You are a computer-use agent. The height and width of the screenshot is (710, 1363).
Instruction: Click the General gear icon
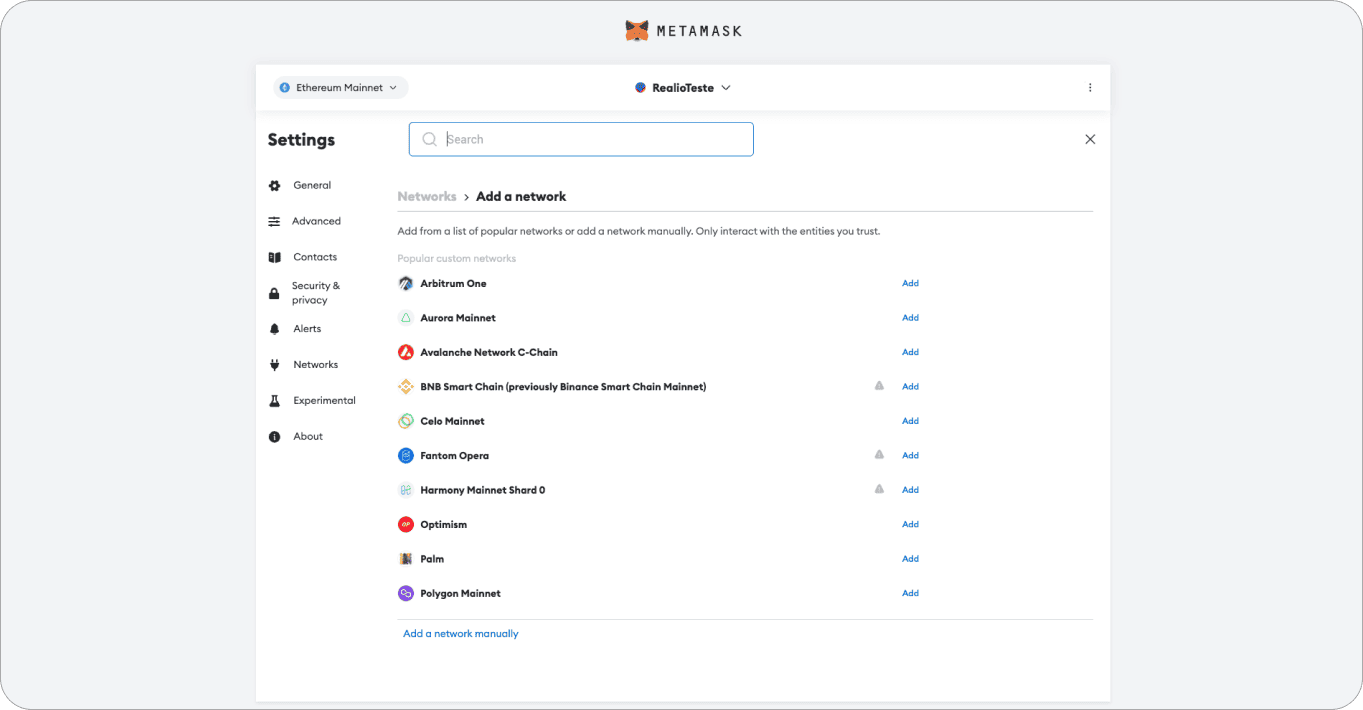click(275, 186)
